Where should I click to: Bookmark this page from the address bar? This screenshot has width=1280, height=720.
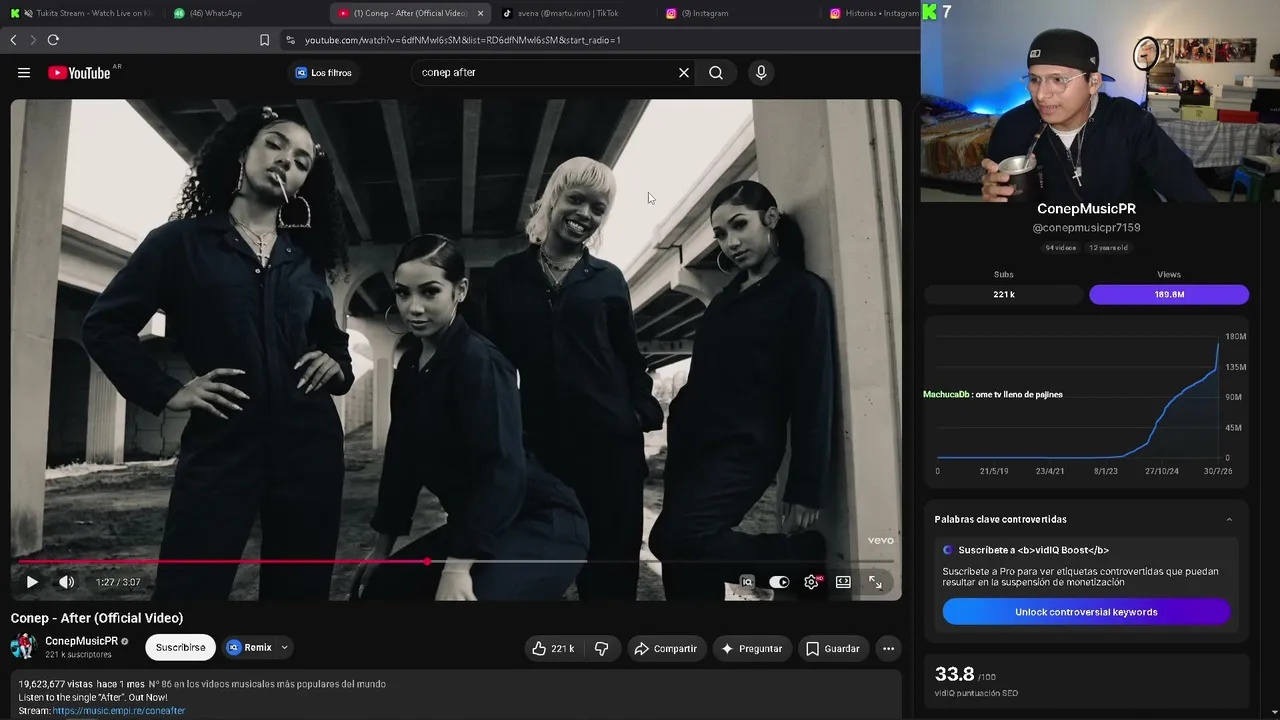click(x=264, y=40)
